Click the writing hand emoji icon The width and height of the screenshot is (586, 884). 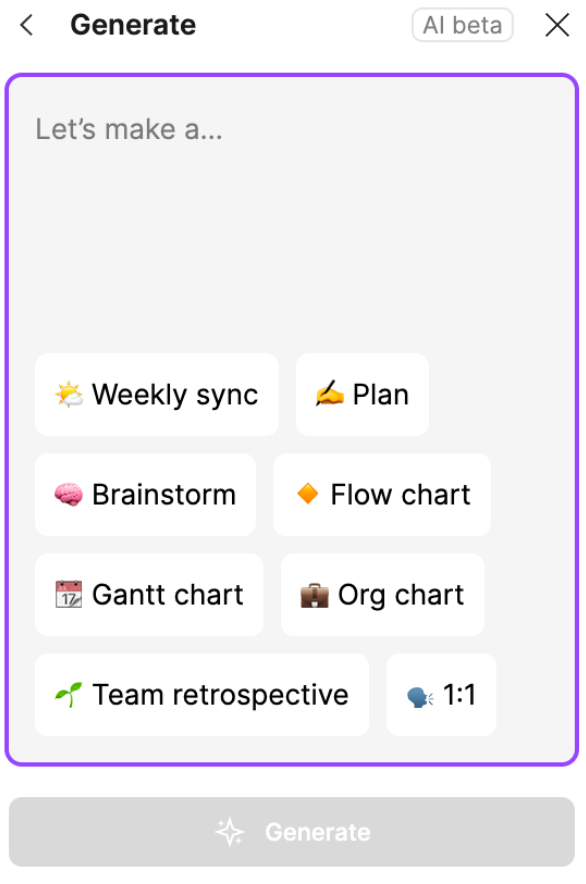tap(329, 394)
